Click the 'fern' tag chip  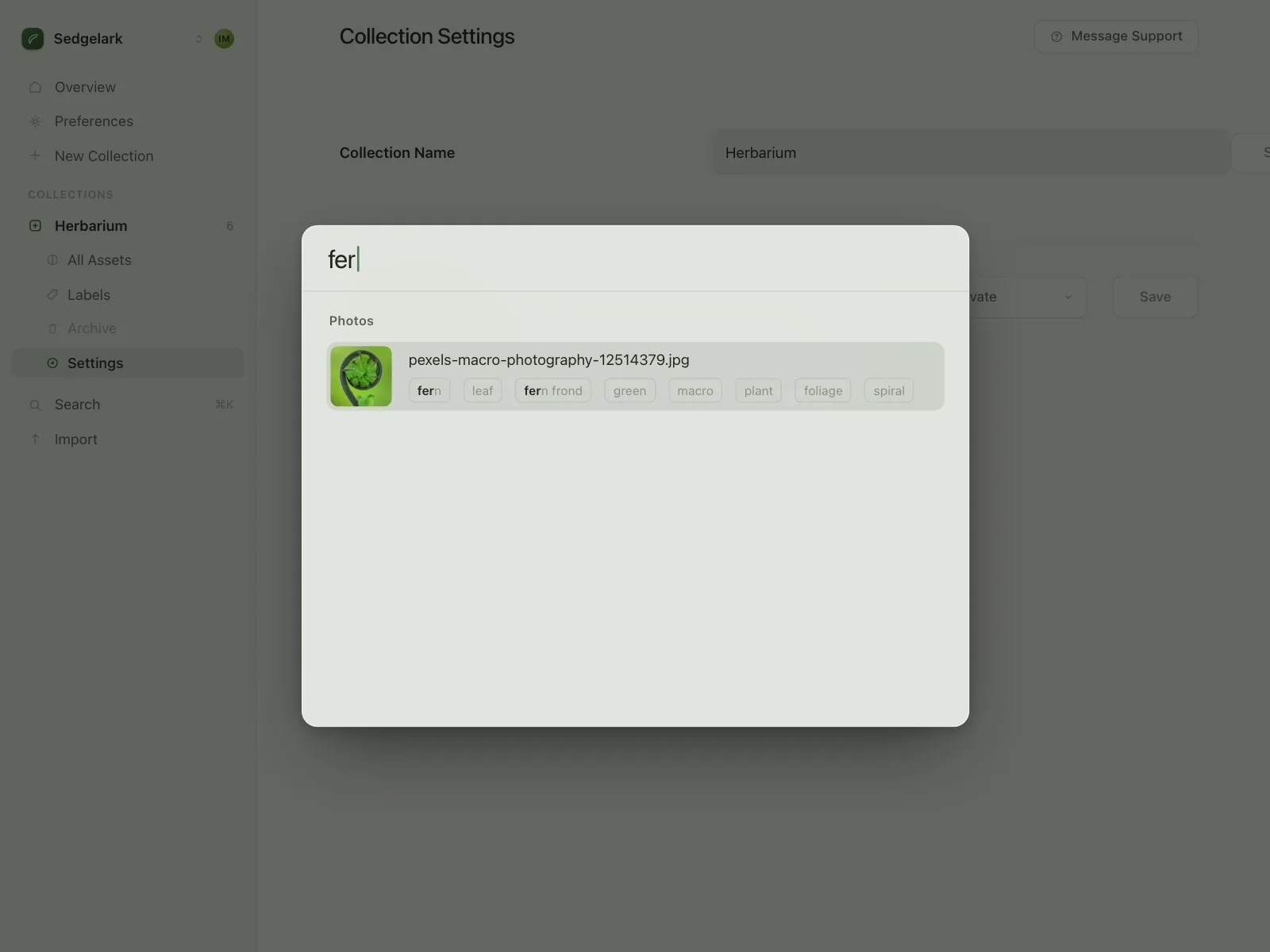click(429, 390)
